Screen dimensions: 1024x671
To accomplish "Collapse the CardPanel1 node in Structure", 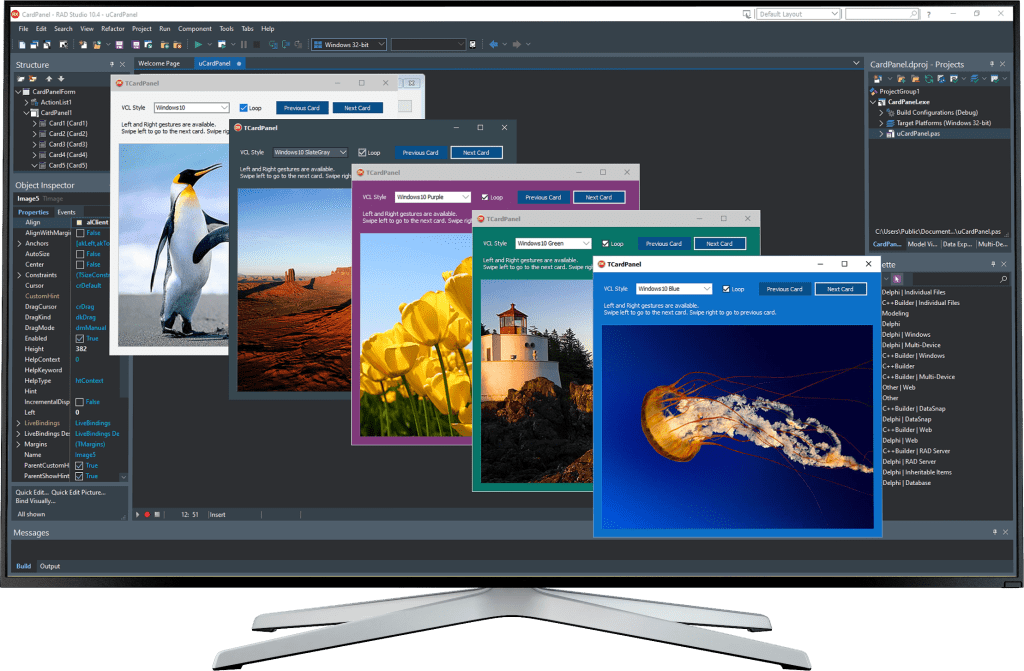I will 26,113.
